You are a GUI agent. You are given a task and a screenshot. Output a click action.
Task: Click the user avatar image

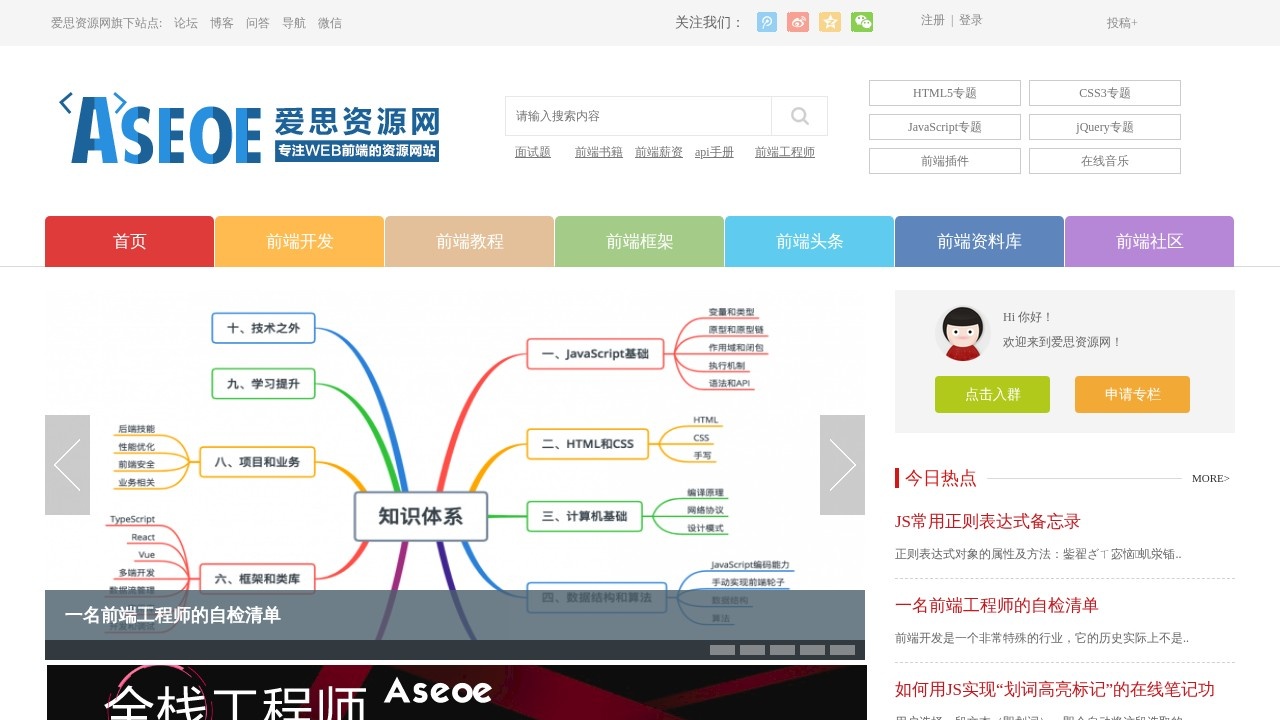[x=962, y=333]
